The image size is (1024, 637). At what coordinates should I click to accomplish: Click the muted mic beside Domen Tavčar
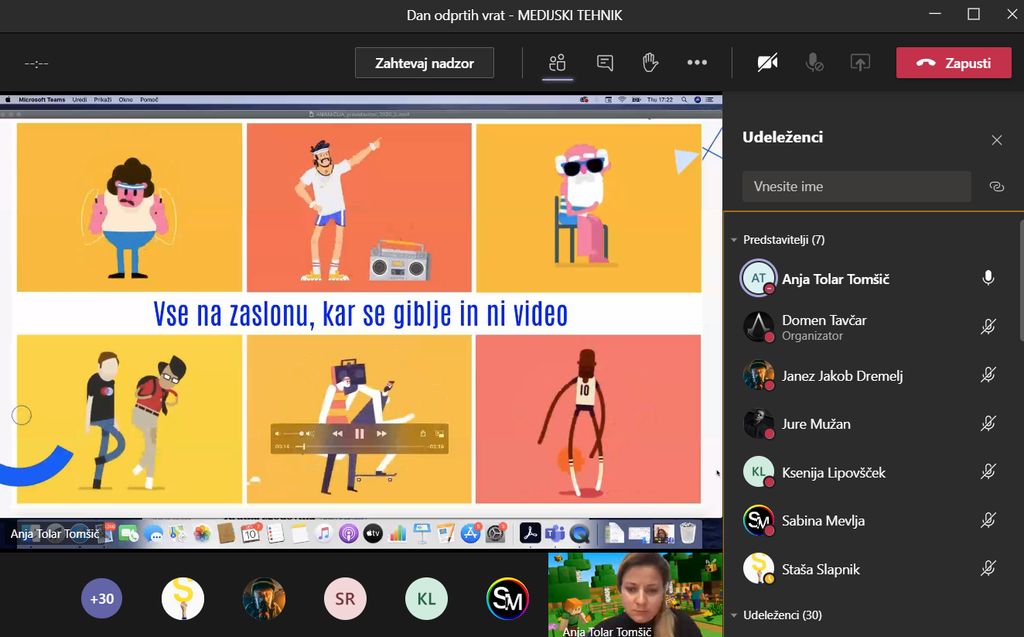point(988,327)
